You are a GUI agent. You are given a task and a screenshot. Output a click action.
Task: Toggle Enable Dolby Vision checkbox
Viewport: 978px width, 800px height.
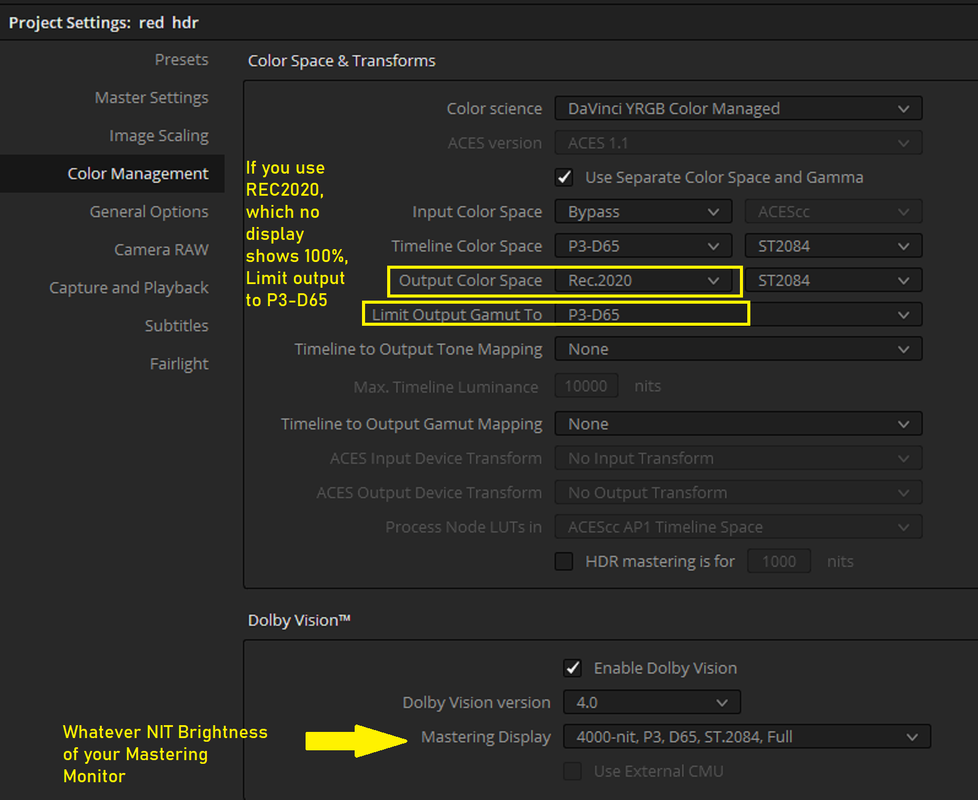click(573, 668)
